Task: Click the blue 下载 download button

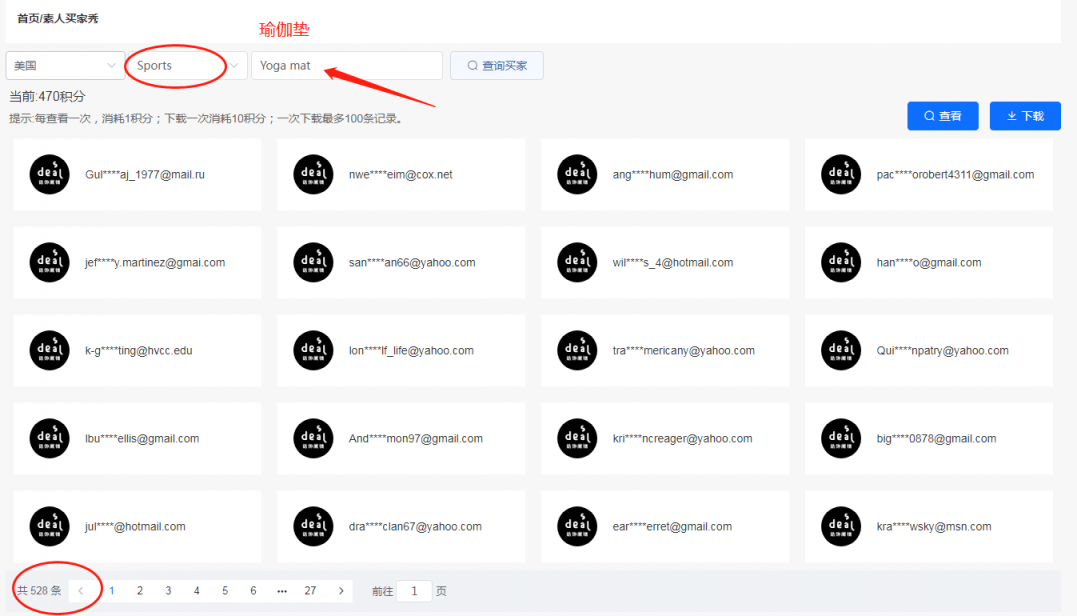Action: tap(1025, 116)
